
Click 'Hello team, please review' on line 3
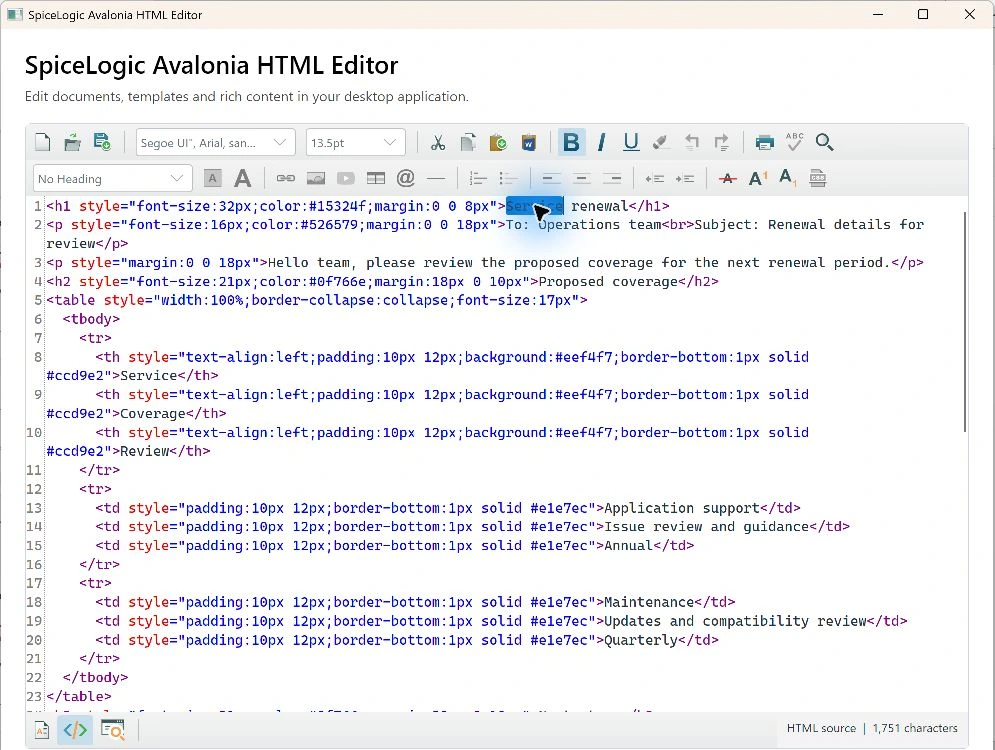pyautogui.click(x=370, y=263)
